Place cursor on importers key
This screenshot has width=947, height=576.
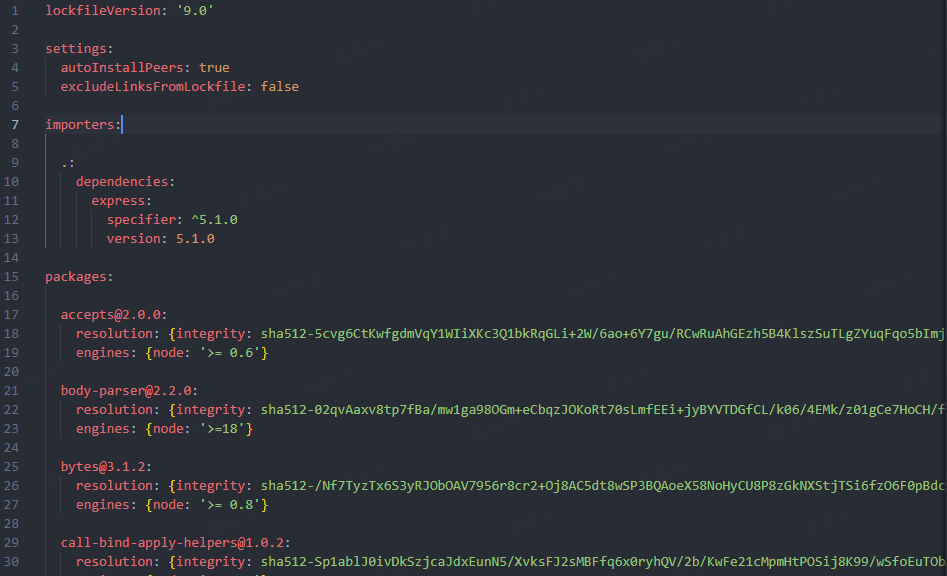pos(80,125)
